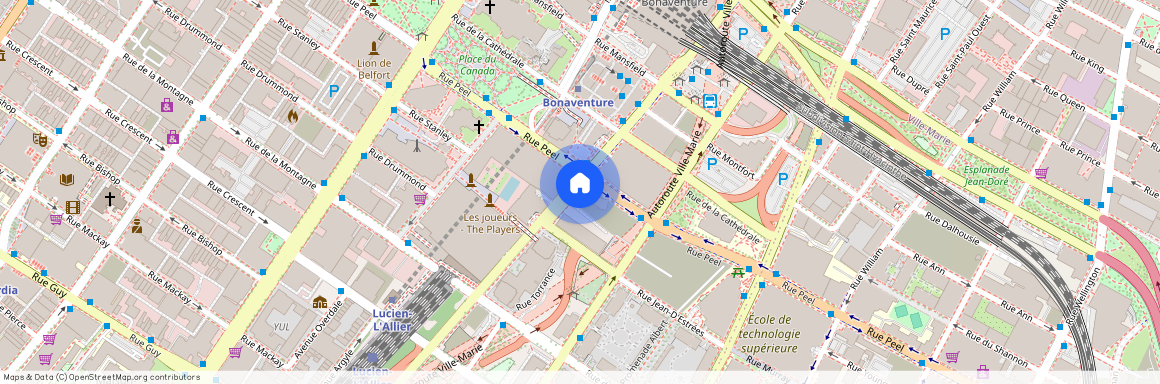Viewport: 1160px width, 384px height.
Task: Select the parking icon near Rue Saint Maurice
Action: click(944, 33)
